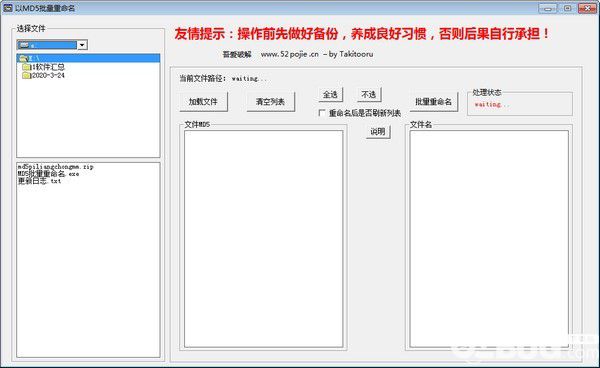Open the 说明 help button

click(378, 132)
